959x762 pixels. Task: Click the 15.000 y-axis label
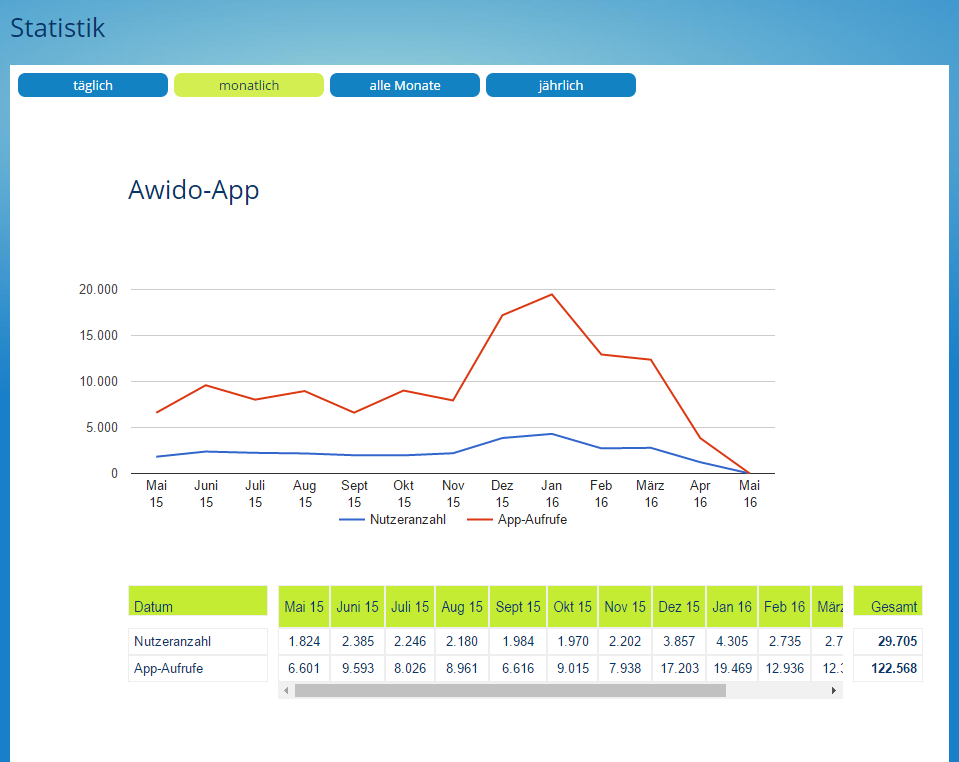coord(98,336)
